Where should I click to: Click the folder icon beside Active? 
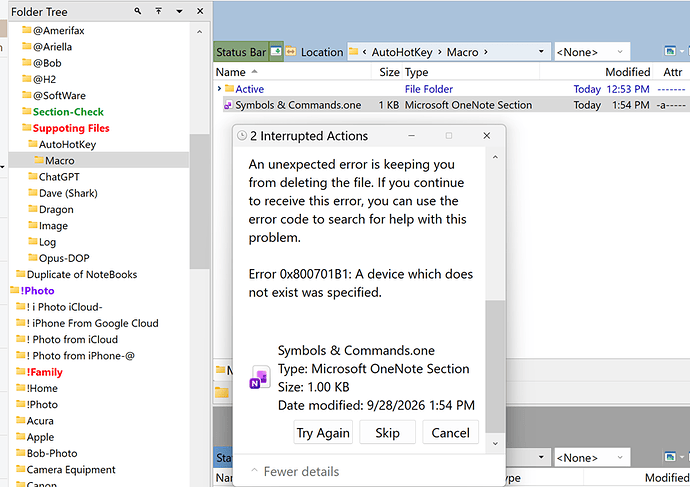pyautogui.click(x=229, y=88)
